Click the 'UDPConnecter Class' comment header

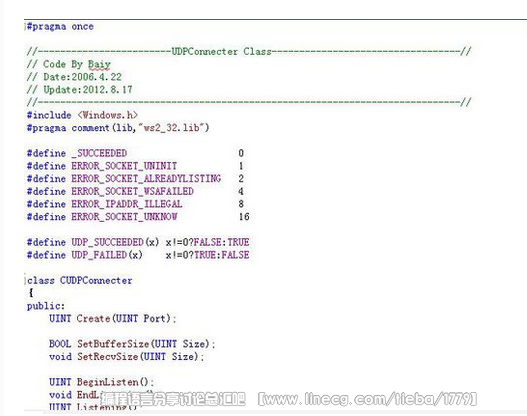221,51
